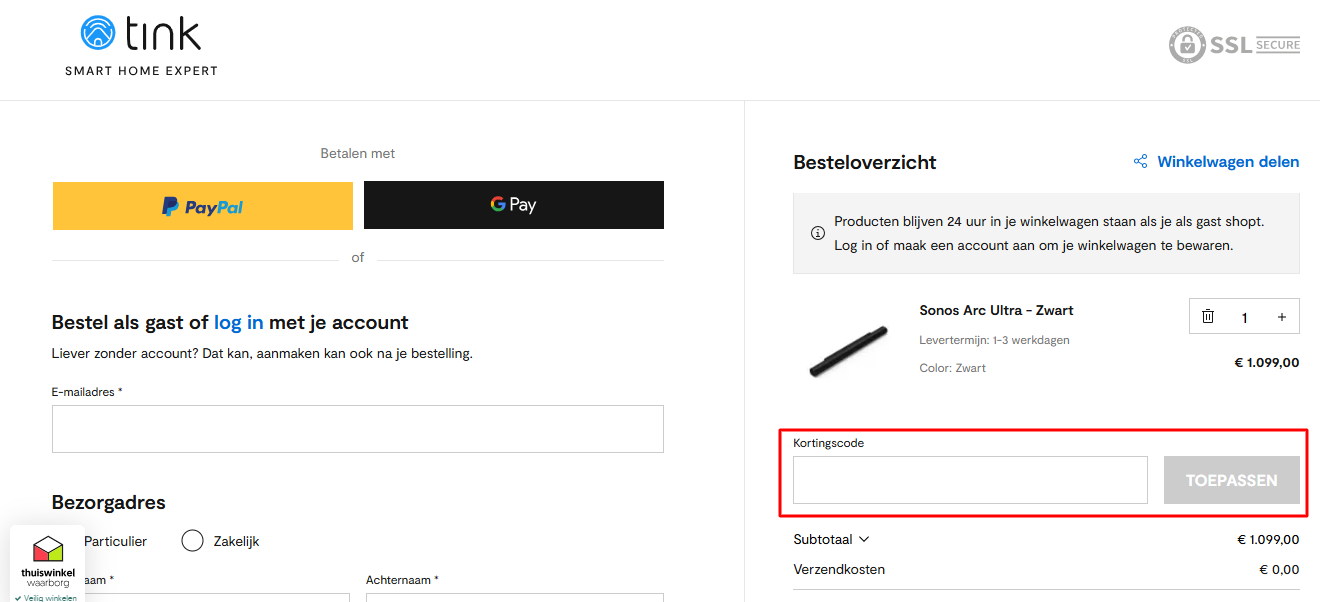The height and width of the screenshot is (602, 1320).
Task: Focus the E-mailadres input field
Action: [357, 429]
